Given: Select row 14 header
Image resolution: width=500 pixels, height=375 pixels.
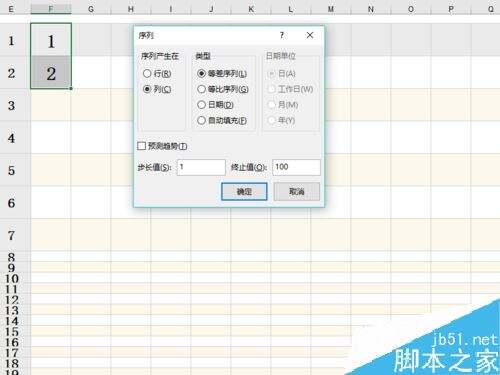Looking at the screenshot, I should [12, 321].
